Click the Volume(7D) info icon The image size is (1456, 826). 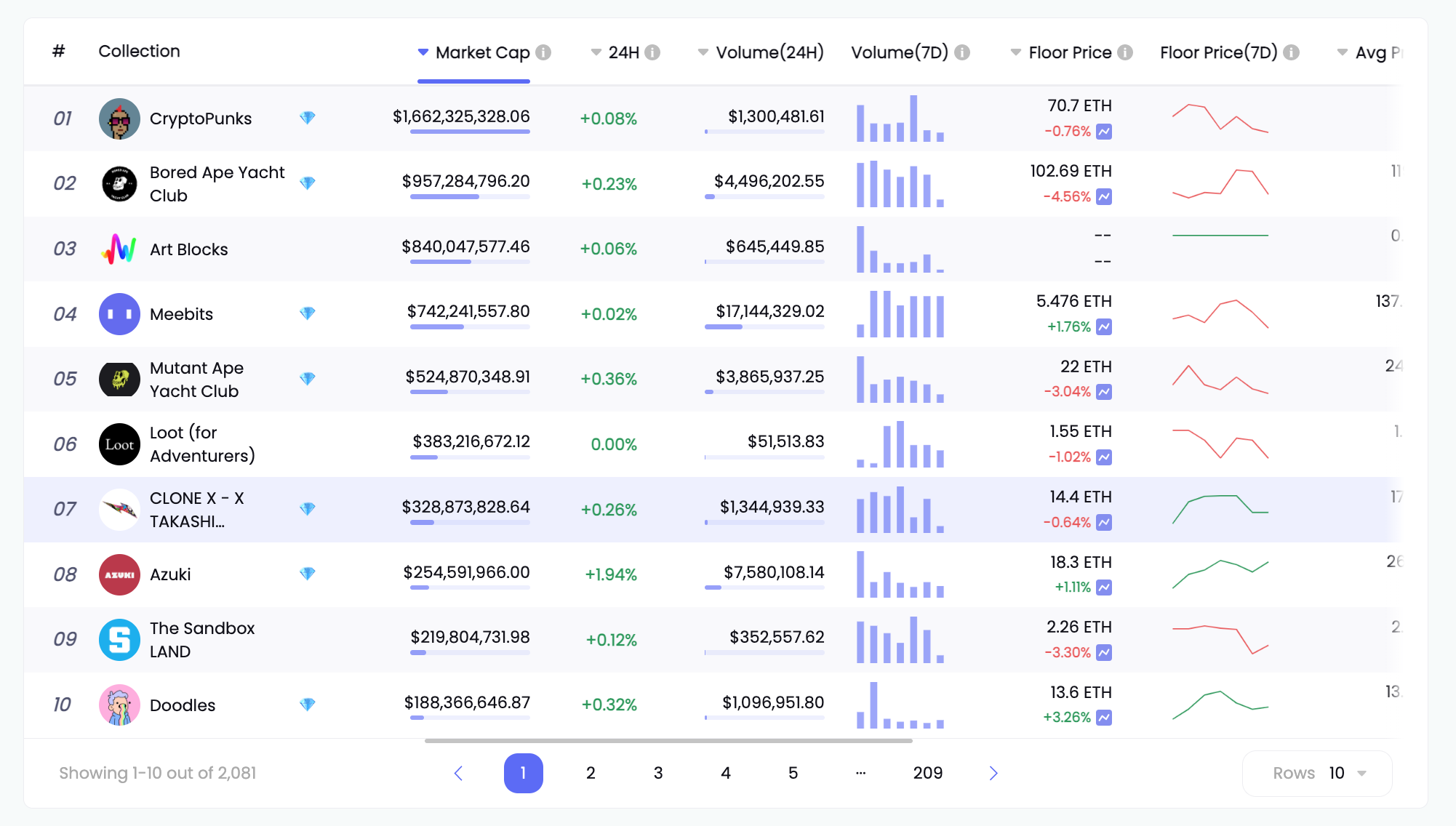coord(962,52)
